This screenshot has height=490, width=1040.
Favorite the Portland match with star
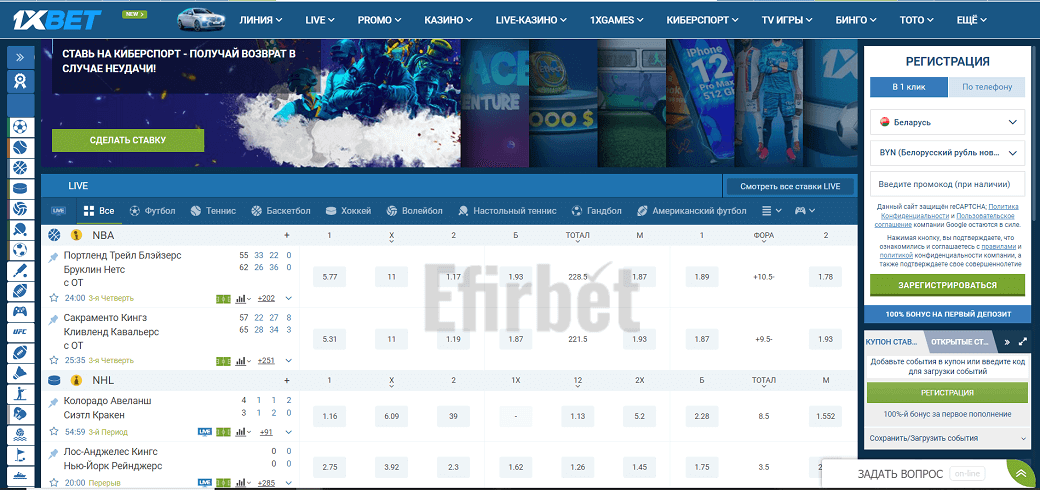(x=54, y=298)
